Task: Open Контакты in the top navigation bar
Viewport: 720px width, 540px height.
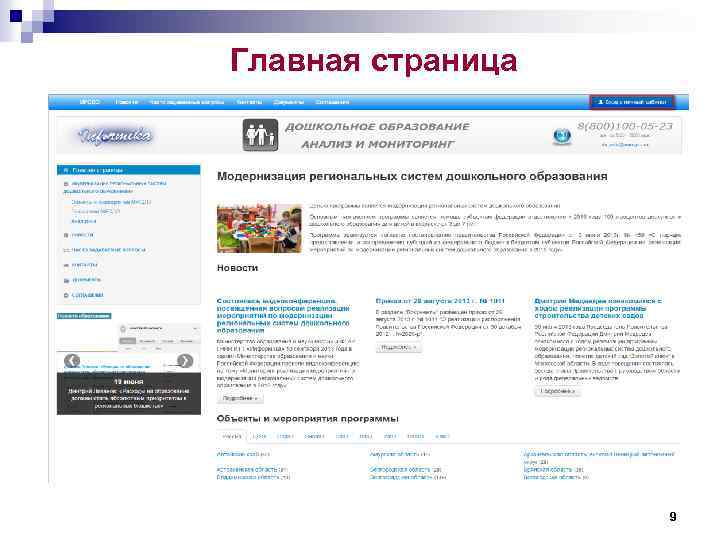Action: point(249,102)
